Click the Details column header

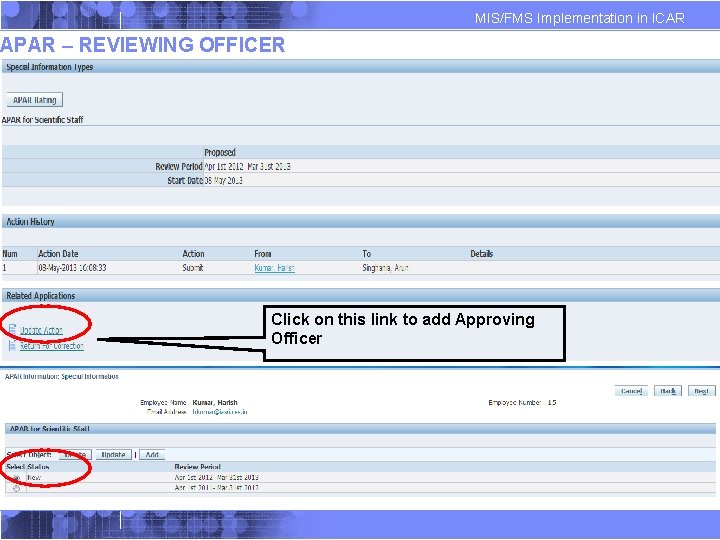[481, 253]
